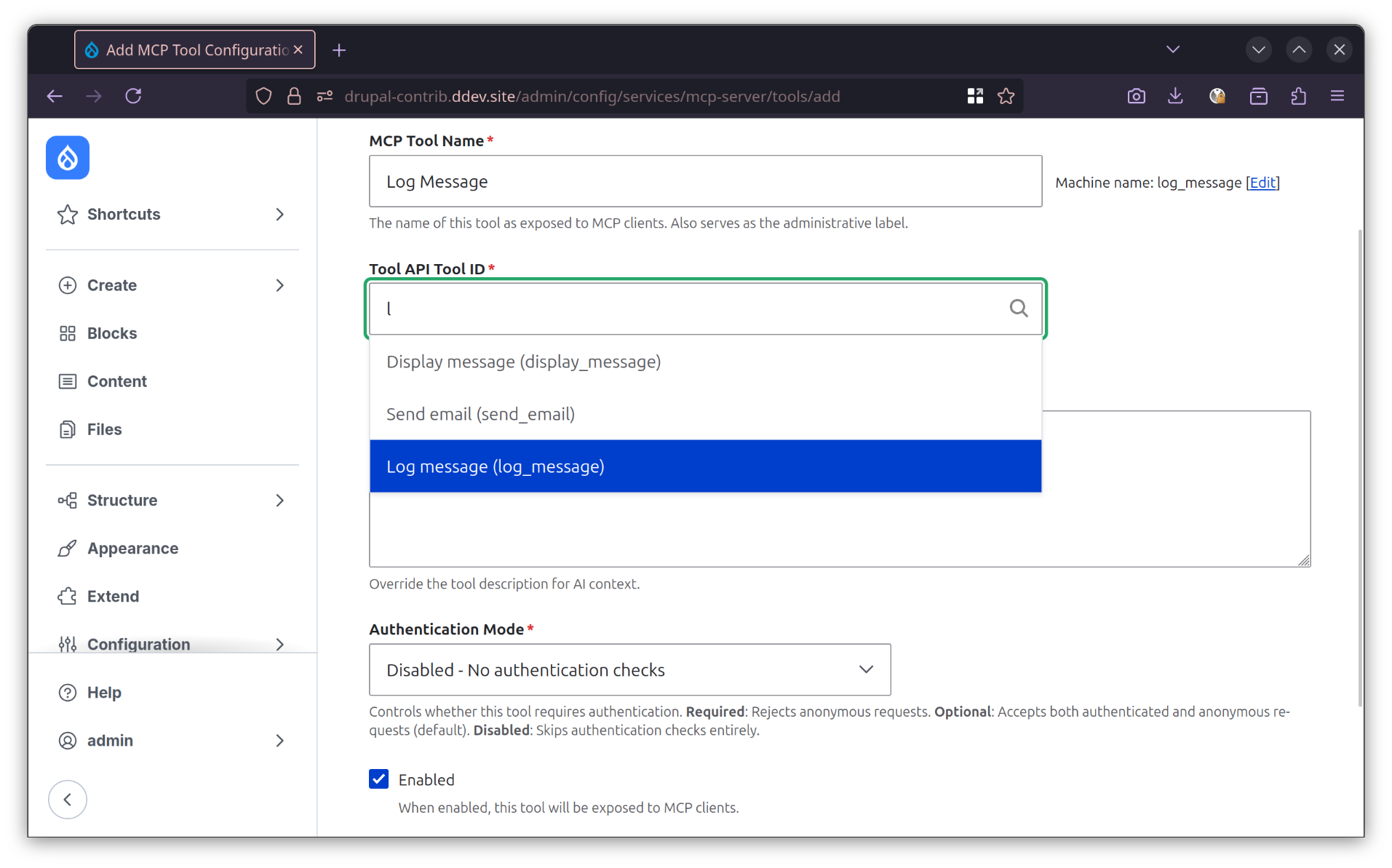Expand the Structure menu chevron
This screenshot has height=868, width=1392.
click(280, 501)
